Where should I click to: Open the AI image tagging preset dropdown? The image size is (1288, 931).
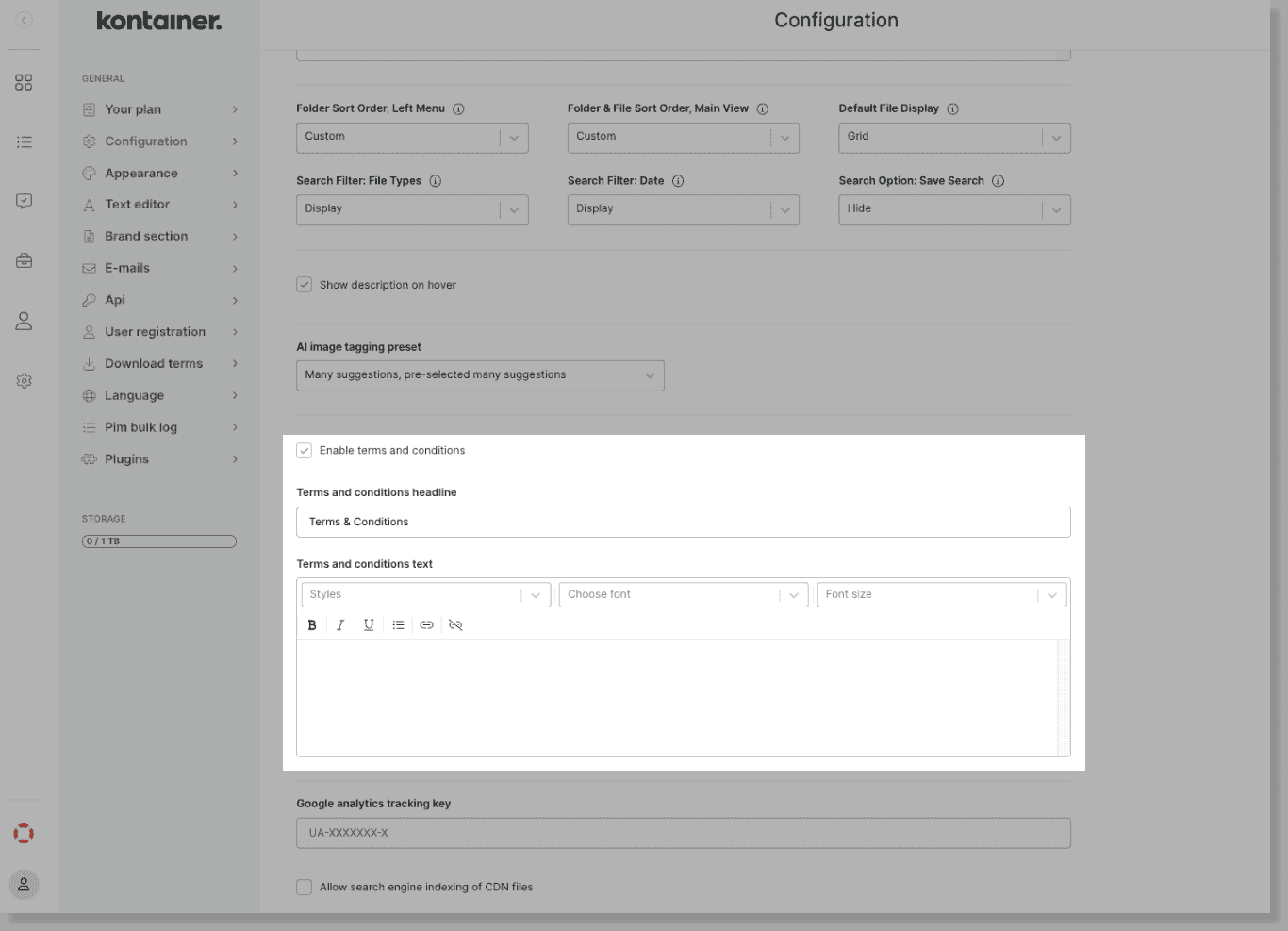tap(649, 374)
